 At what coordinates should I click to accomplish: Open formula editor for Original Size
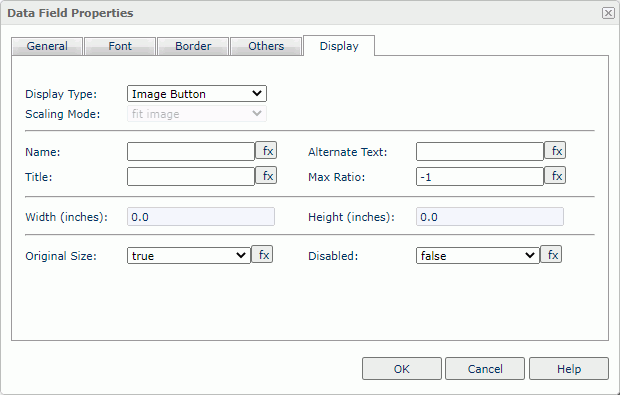click(262, 255)
